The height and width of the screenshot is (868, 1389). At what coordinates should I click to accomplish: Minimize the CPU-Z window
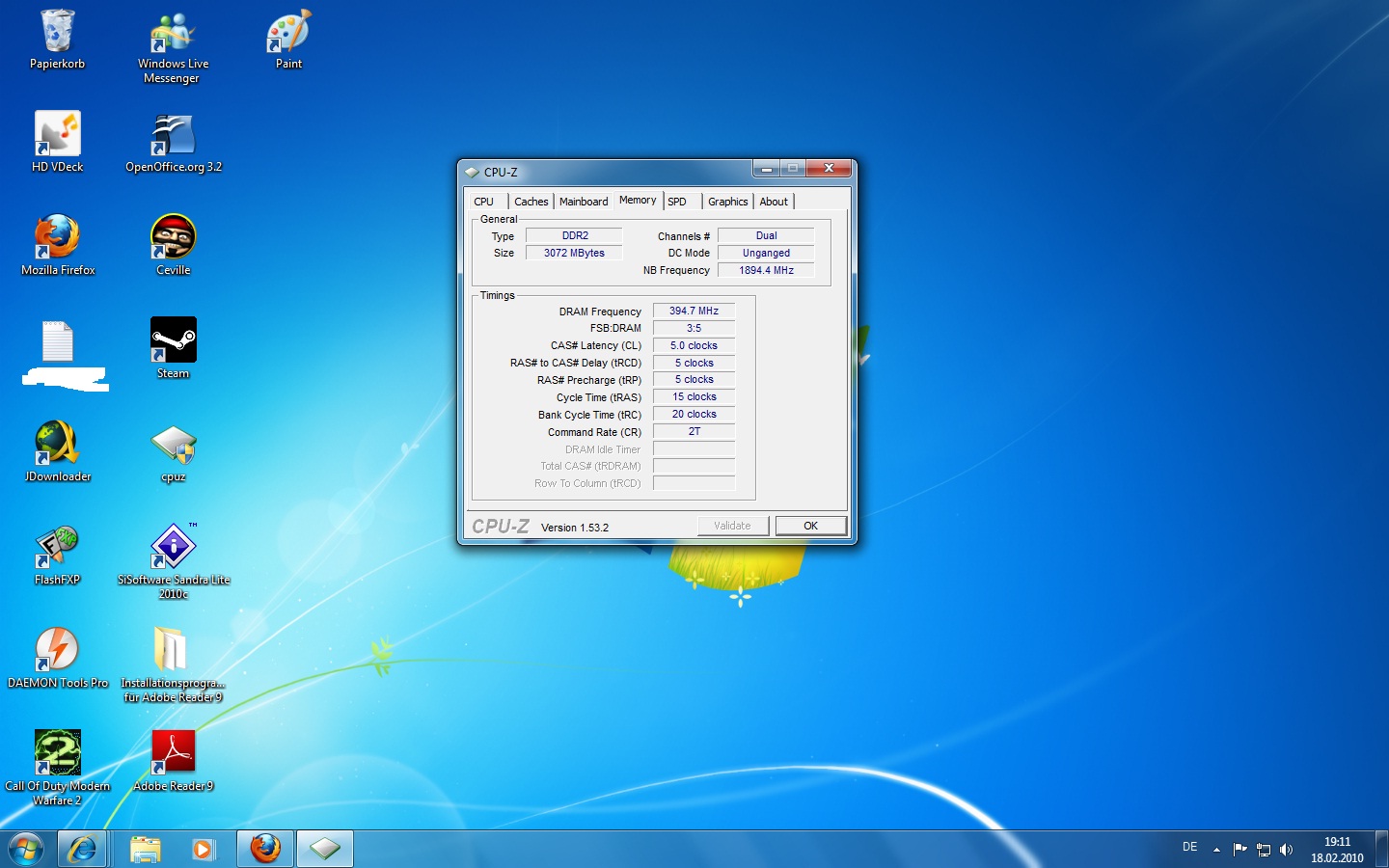[766, 169]
